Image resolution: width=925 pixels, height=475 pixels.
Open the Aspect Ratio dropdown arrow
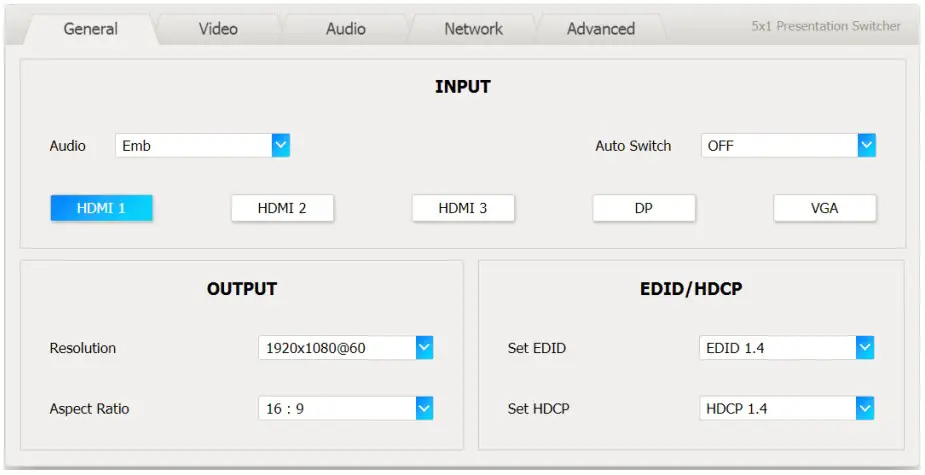coord(424,409)
